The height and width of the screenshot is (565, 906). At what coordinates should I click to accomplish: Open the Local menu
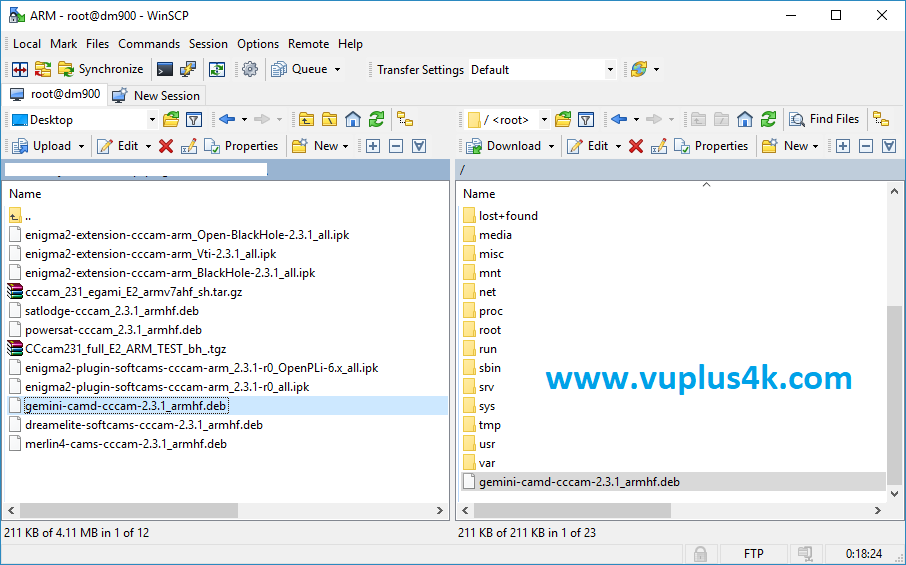(27, 44)
